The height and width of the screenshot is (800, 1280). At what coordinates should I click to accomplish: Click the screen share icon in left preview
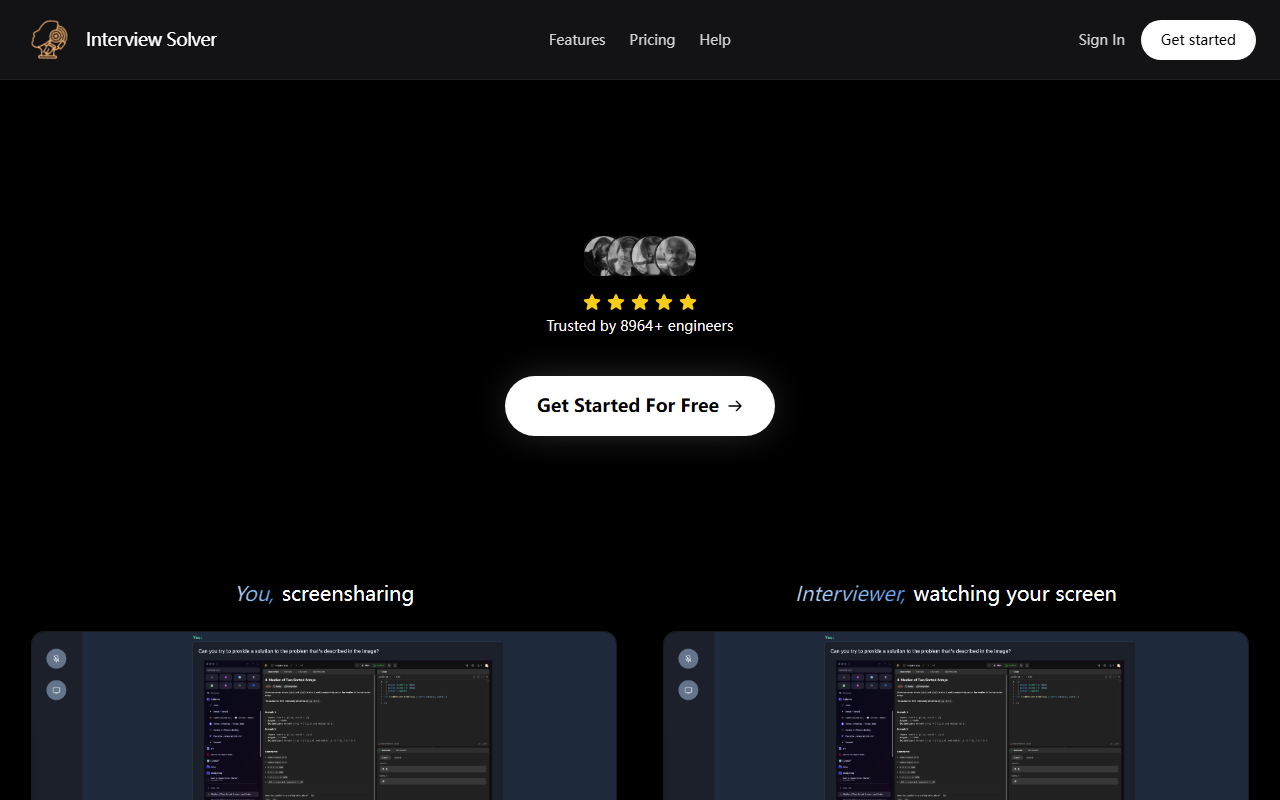coord(56,690)
